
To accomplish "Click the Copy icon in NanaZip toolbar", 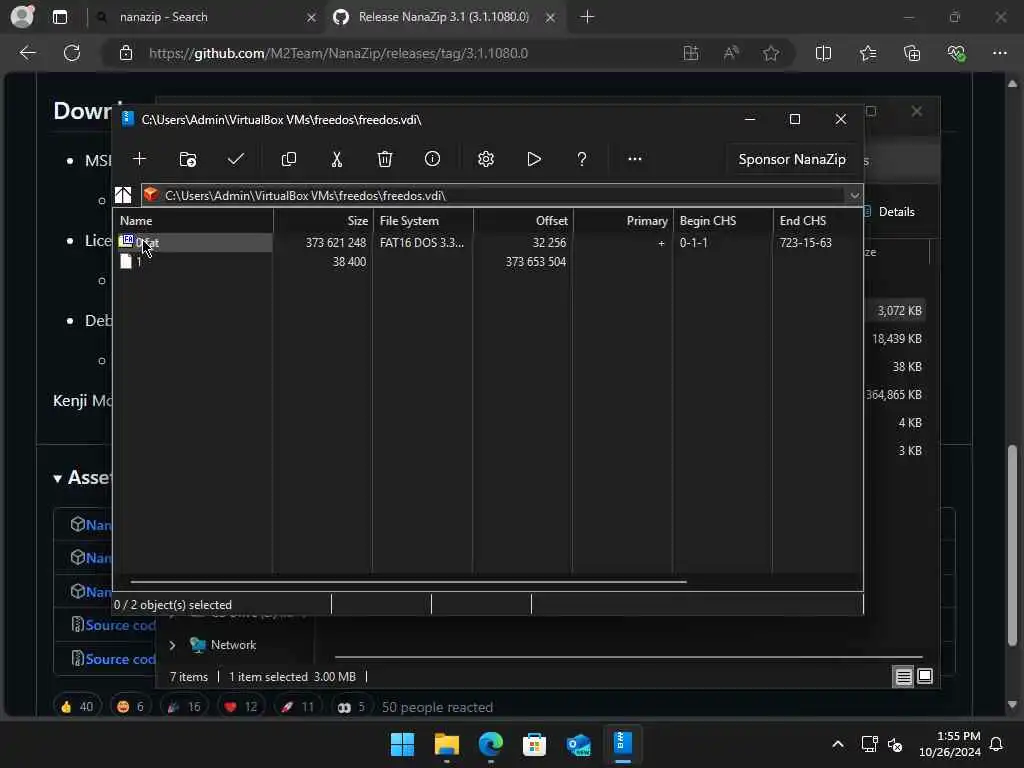I will [289, 159].
